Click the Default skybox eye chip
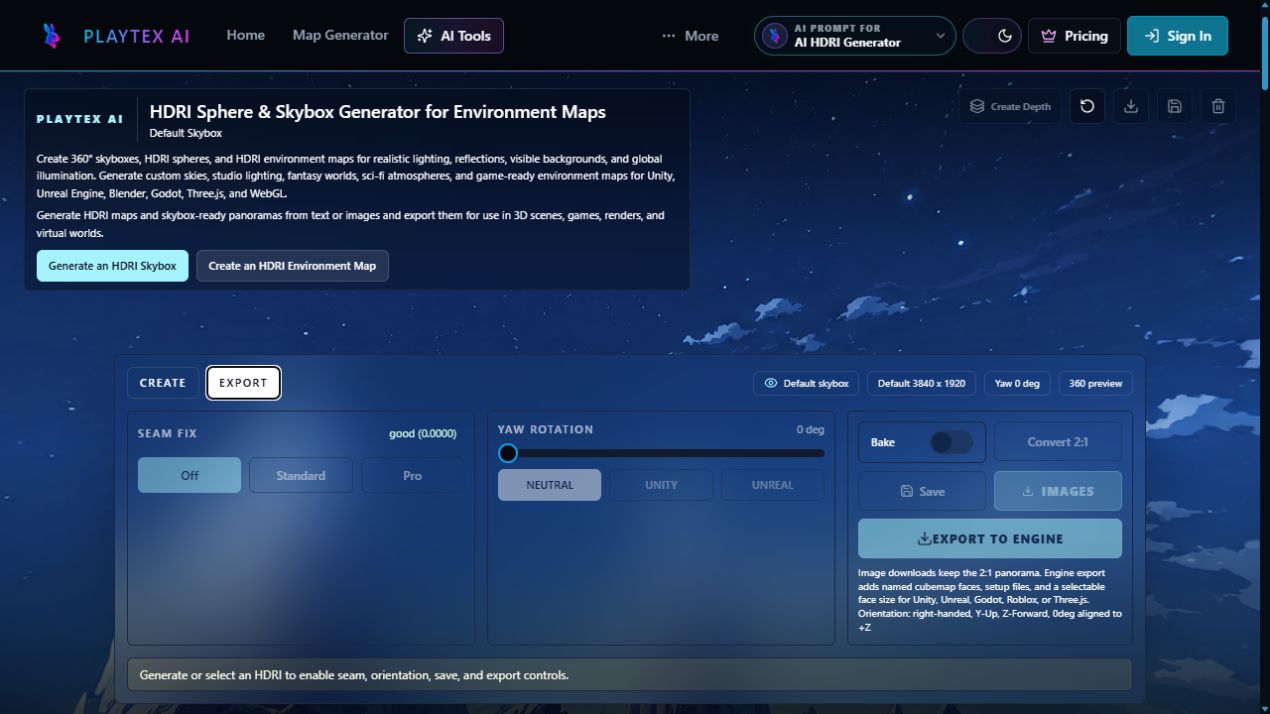The width and height of the screenshot is (1270, 714). [806, 383]
